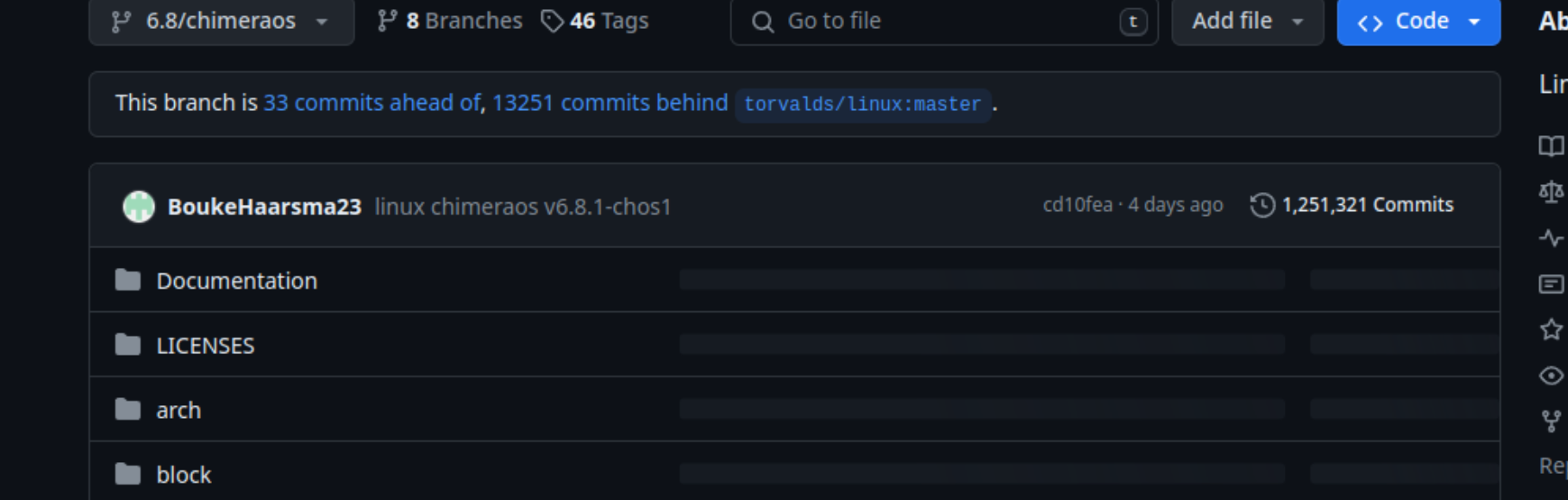This screenshot has height=500, width=1568.
Task: Click the magnifier icon in Go to file
Action: tap(763, 22)
